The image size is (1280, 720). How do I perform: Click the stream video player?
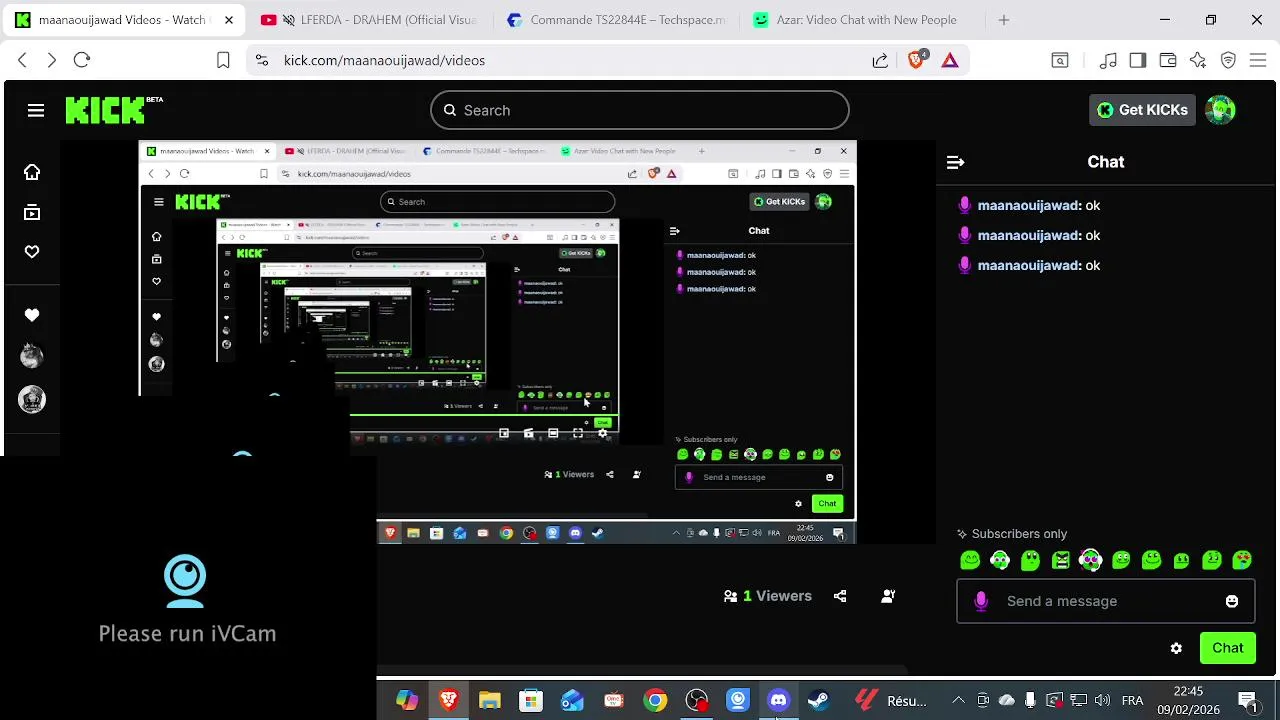tap(497, 342)
